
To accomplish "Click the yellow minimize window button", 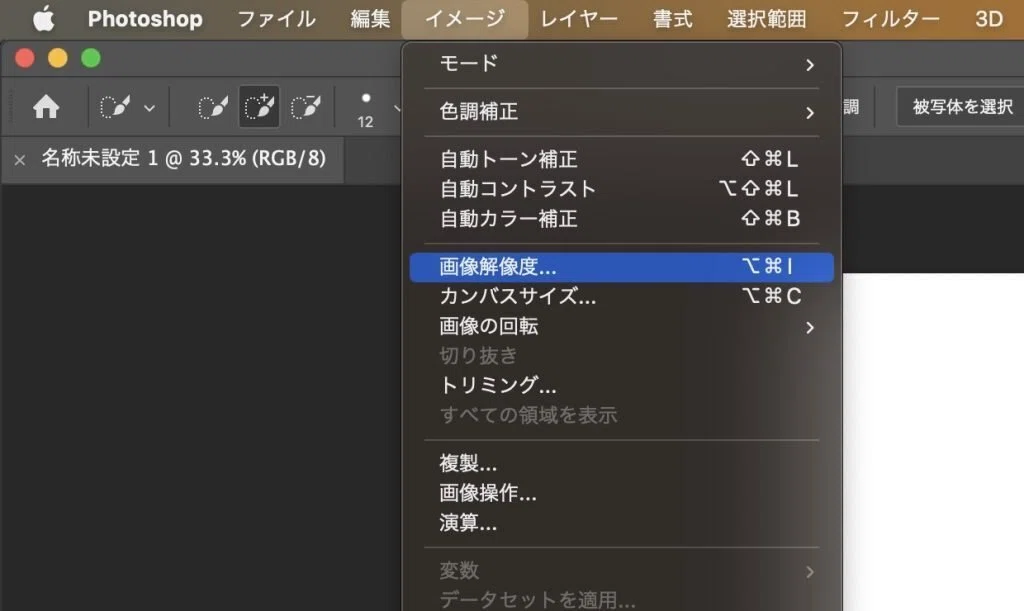I will coord(57,58).
